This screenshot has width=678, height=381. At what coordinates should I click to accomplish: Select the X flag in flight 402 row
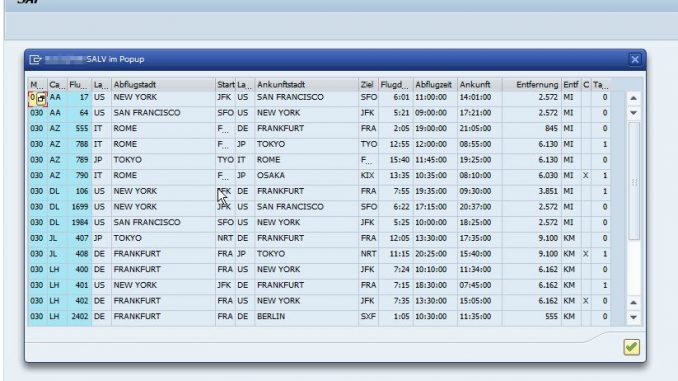586,301
